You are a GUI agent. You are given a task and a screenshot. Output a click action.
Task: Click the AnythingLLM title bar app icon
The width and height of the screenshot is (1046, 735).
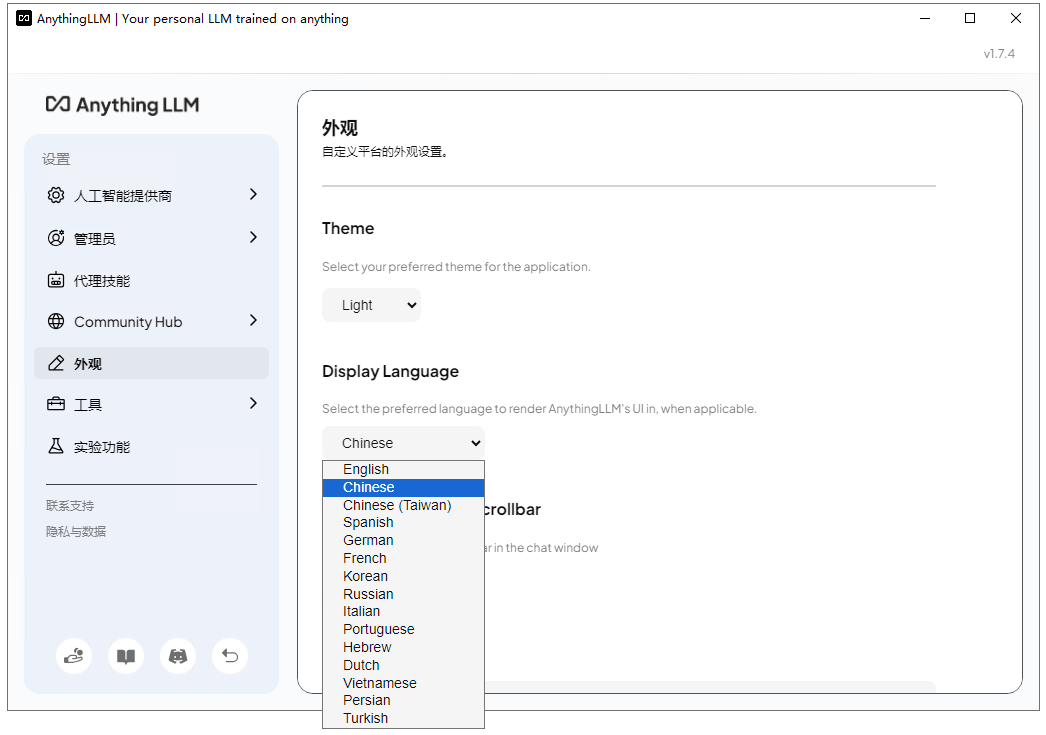point(24,18)
